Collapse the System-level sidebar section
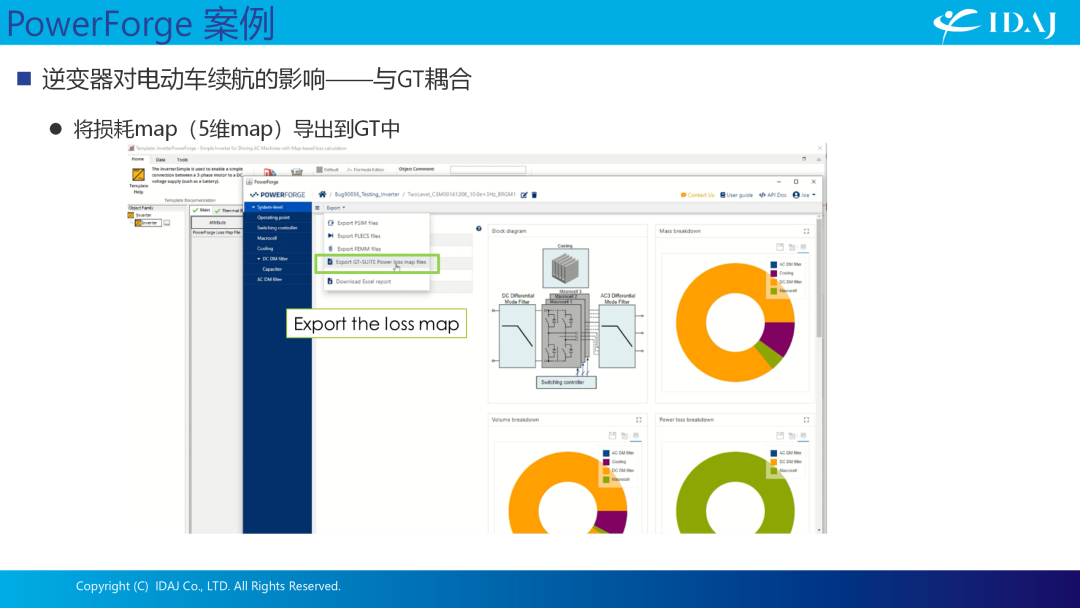1080x608 pixels. click(x=253, y=207)
